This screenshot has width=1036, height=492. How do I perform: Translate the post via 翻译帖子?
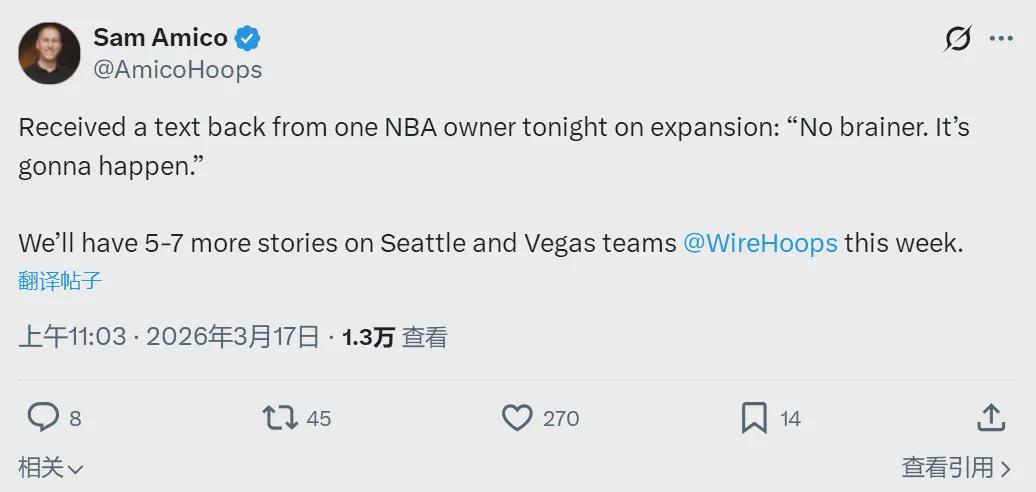coord(60,281)
